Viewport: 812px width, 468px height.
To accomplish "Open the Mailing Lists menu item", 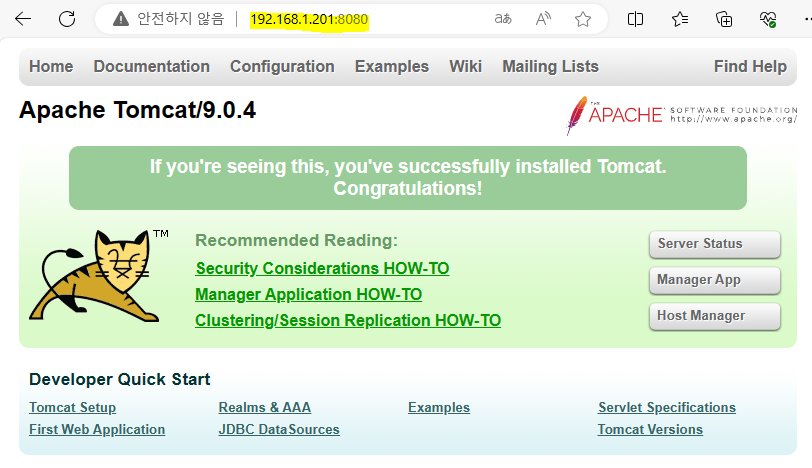I will [x=550, y=66].
